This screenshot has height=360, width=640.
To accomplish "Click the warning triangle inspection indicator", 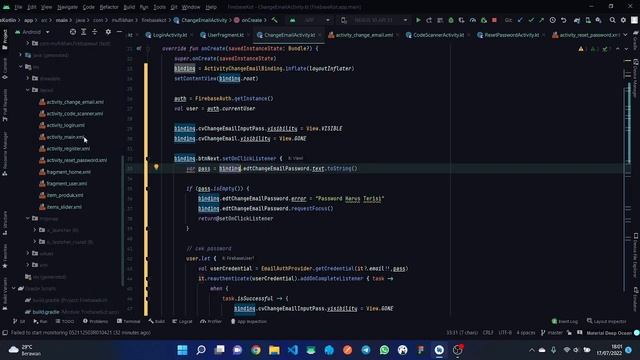I will [581, 49].
